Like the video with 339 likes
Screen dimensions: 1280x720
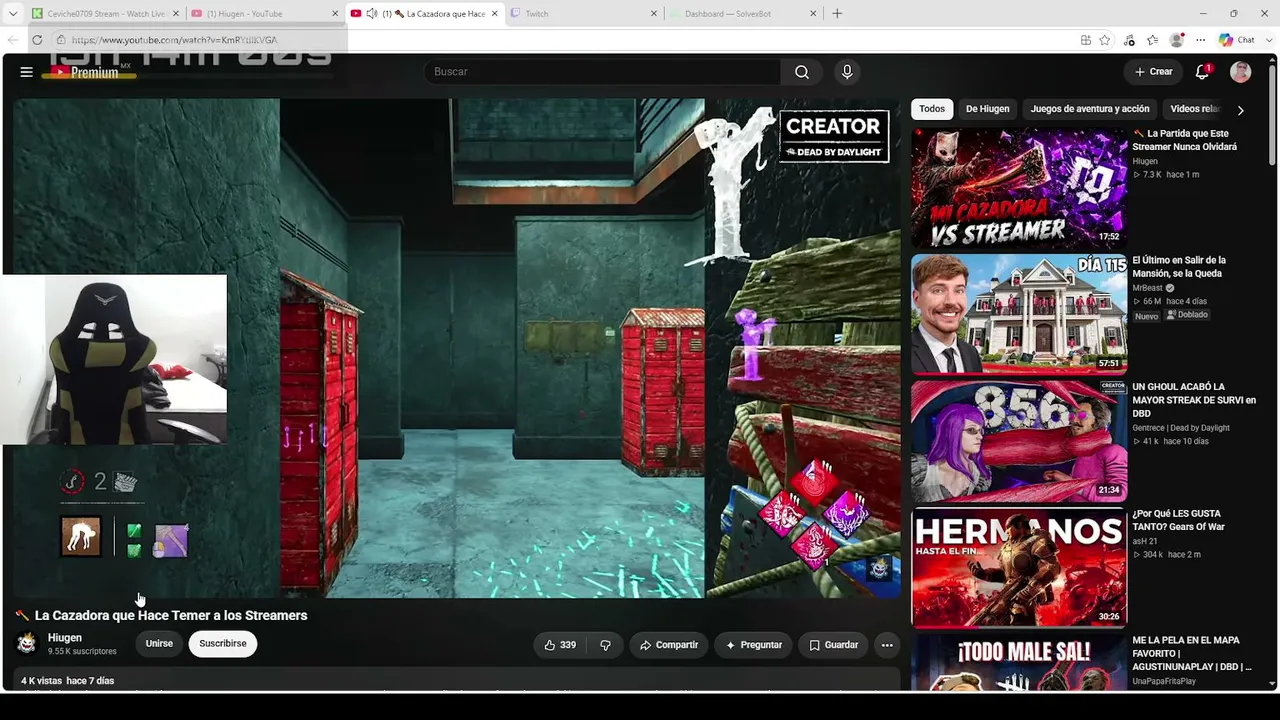pos(560,645)
